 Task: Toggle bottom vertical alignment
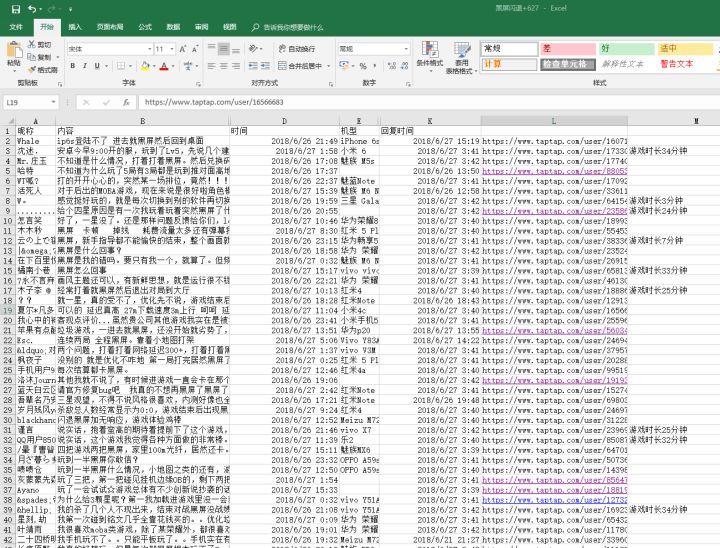pos(236,49)
